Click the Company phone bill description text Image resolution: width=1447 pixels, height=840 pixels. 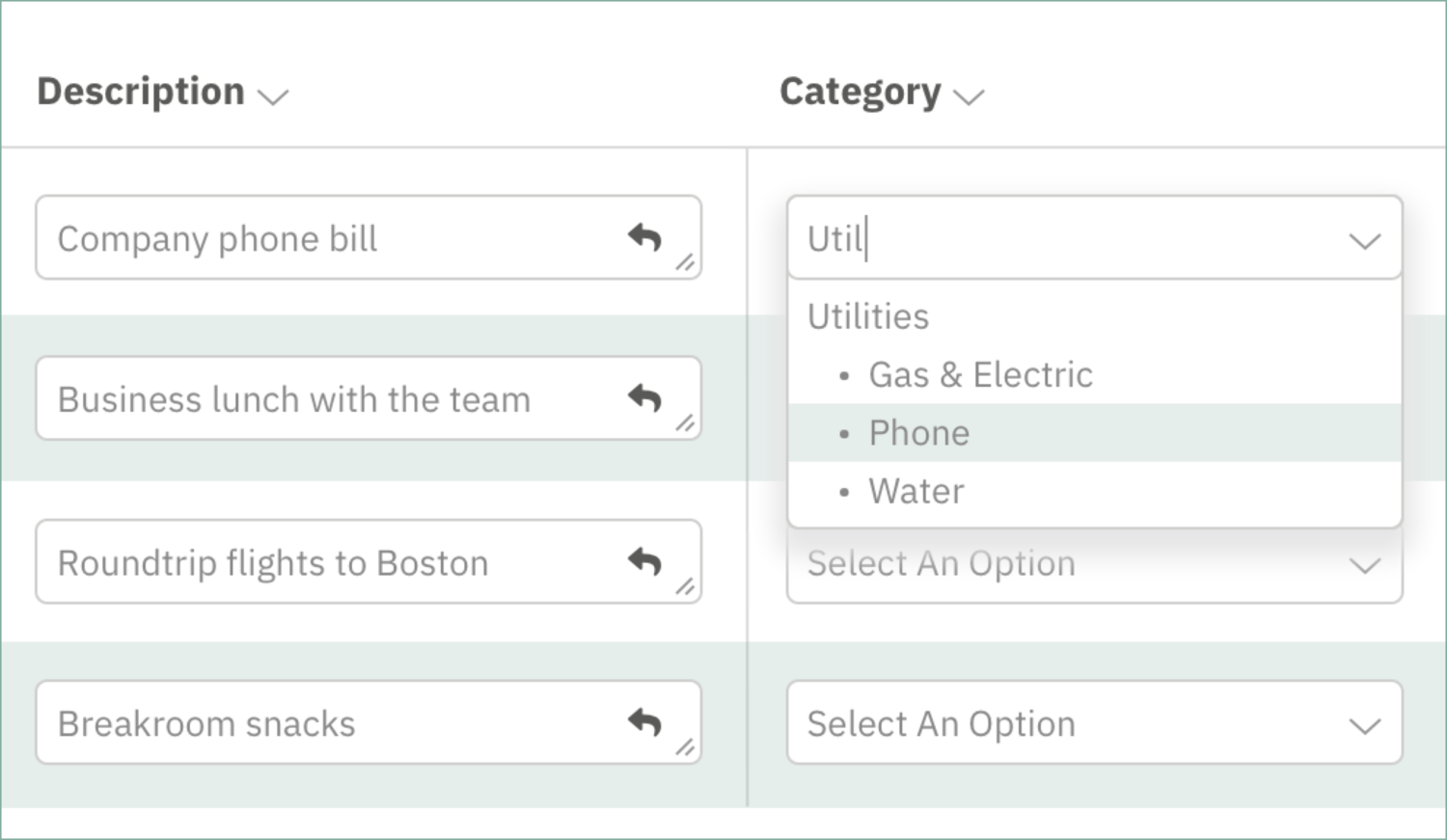(x=218, y=239)
